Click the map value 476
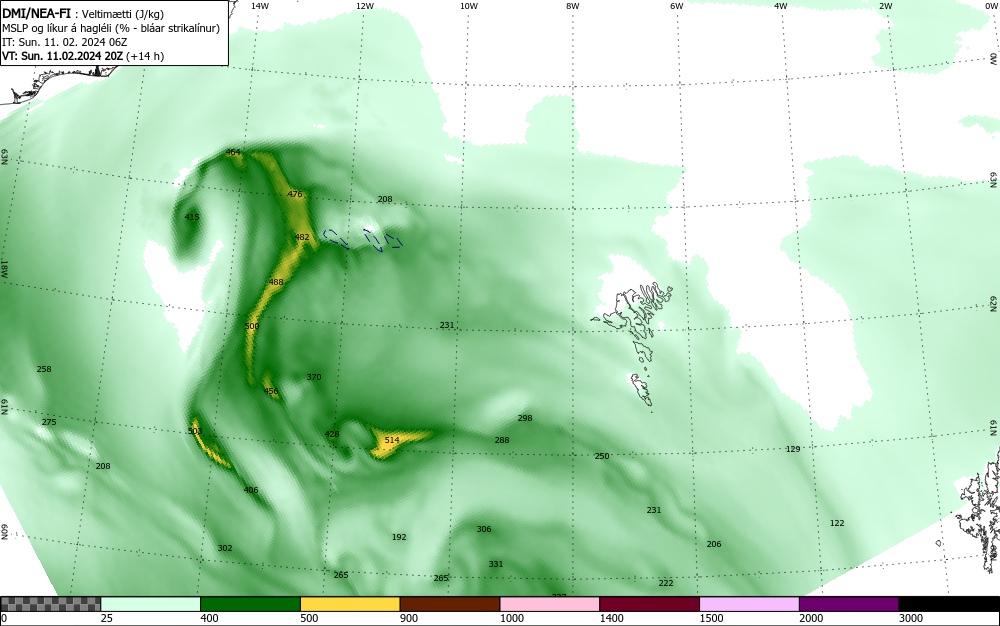 click(295, 194)
